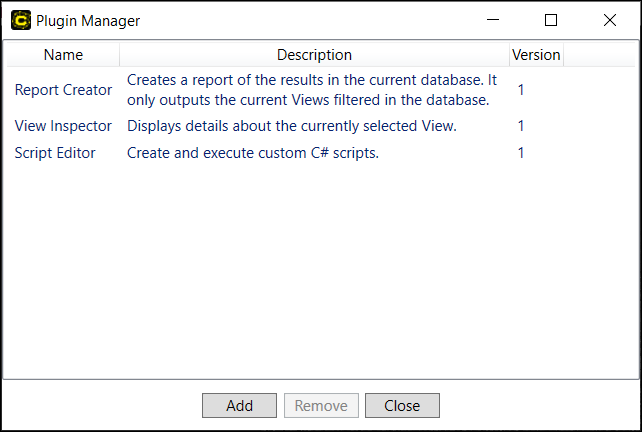
Task: Click the Description column header
Action: (x=314, y=55)
